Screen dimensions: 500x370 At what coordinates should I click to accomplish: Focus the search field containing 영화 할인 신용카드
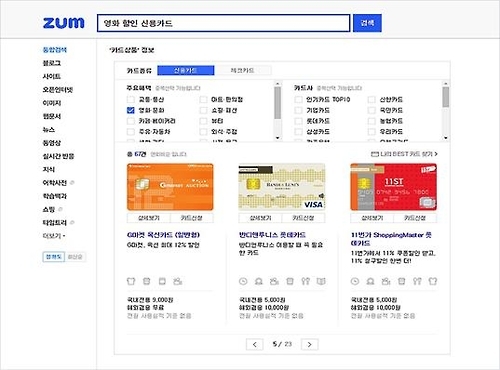[x=223, y=23]
